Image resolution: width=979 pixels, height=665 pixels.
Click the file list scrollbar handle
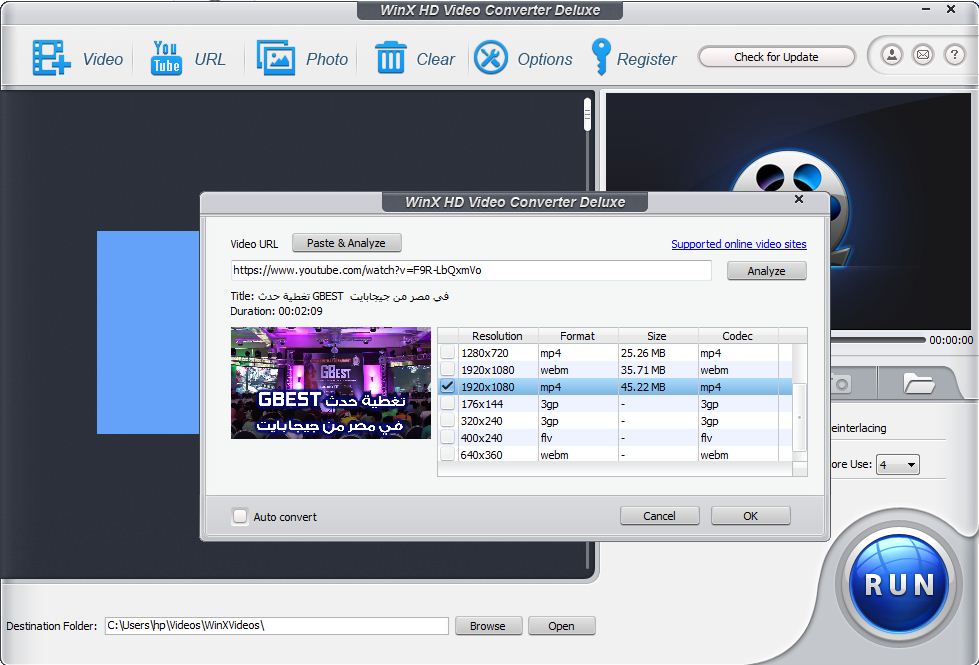pos(588,114)
